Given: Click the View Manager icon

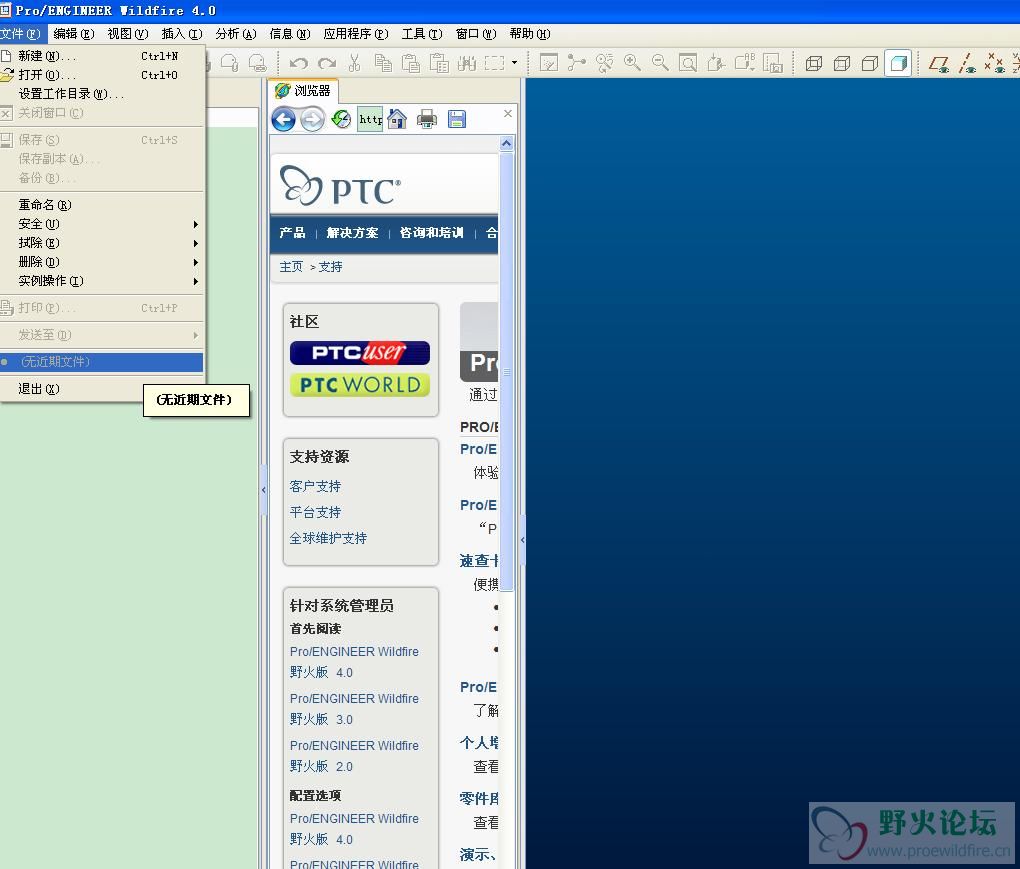Looking at the screenshot, I should 772,63.
